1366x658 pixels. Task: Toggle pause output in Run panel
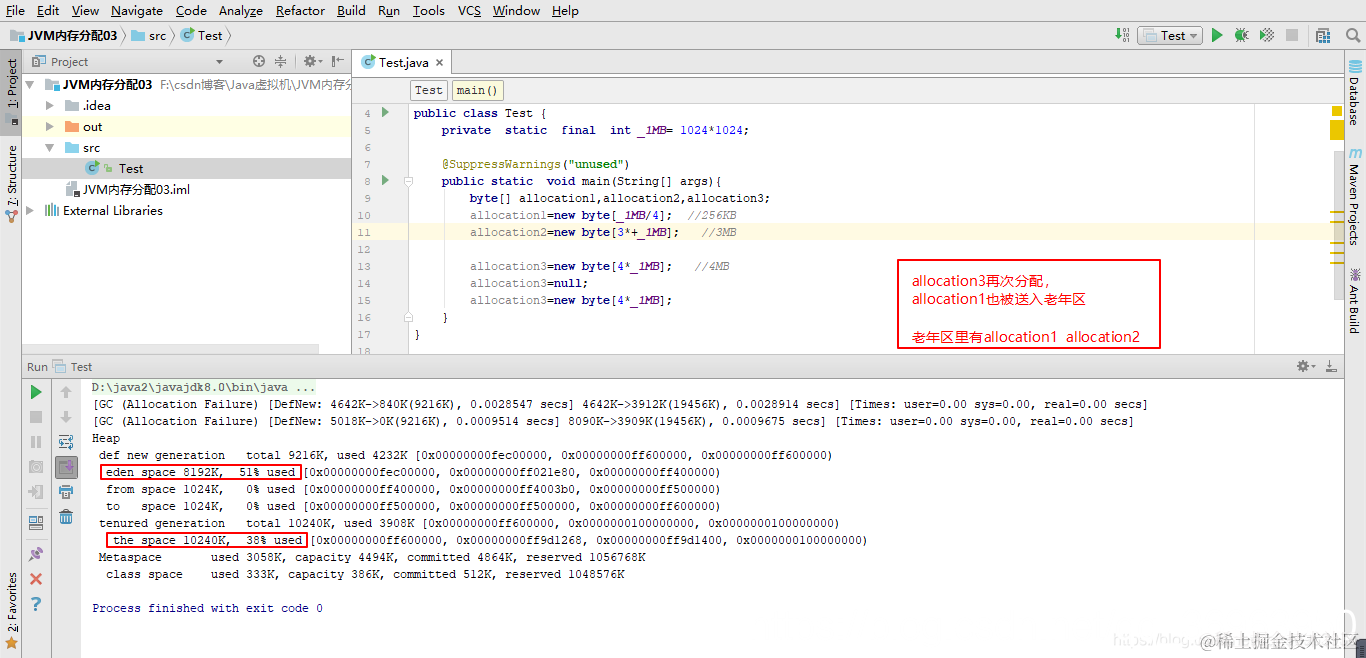coord(36,442)
